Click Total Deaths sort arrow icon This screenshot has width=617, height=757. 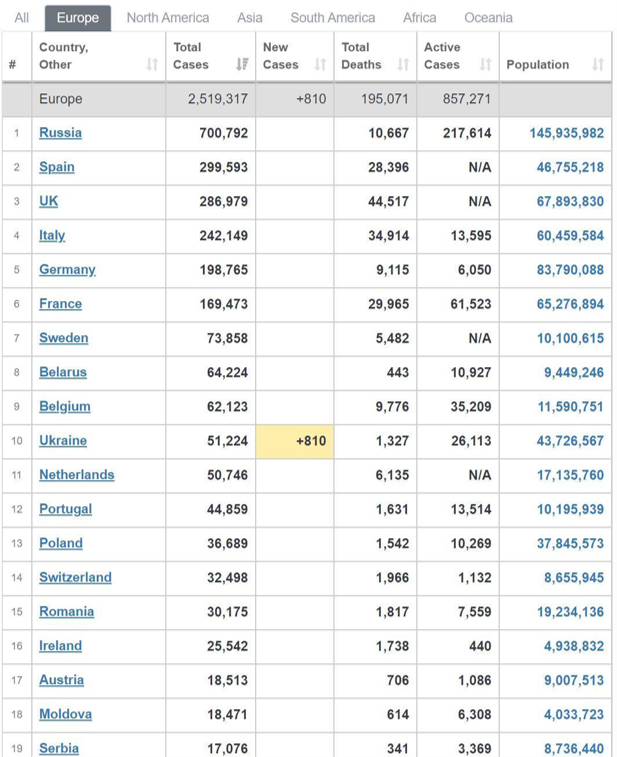(x=403, y=65)
